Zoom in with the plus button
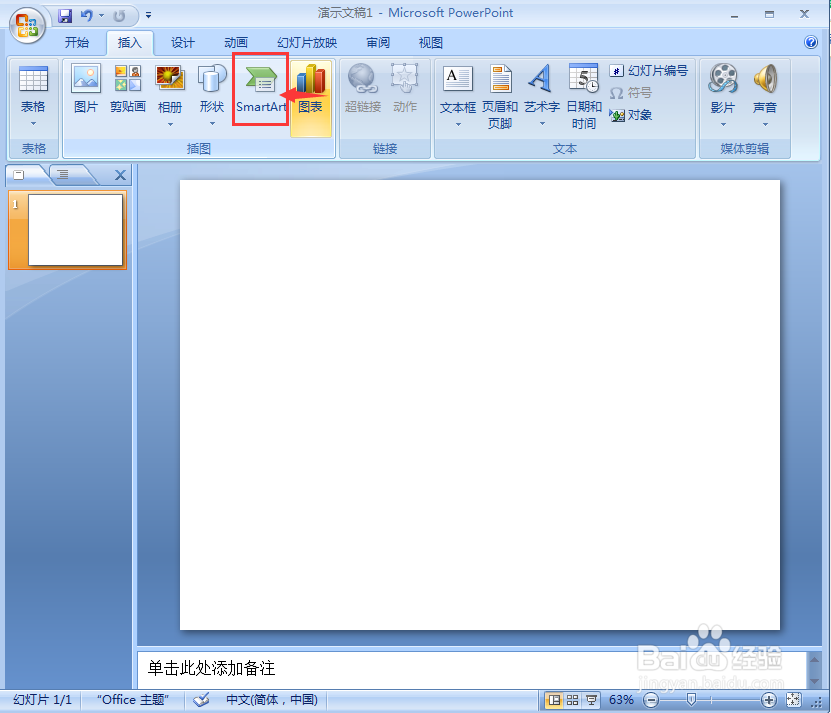 pos(768,700)
